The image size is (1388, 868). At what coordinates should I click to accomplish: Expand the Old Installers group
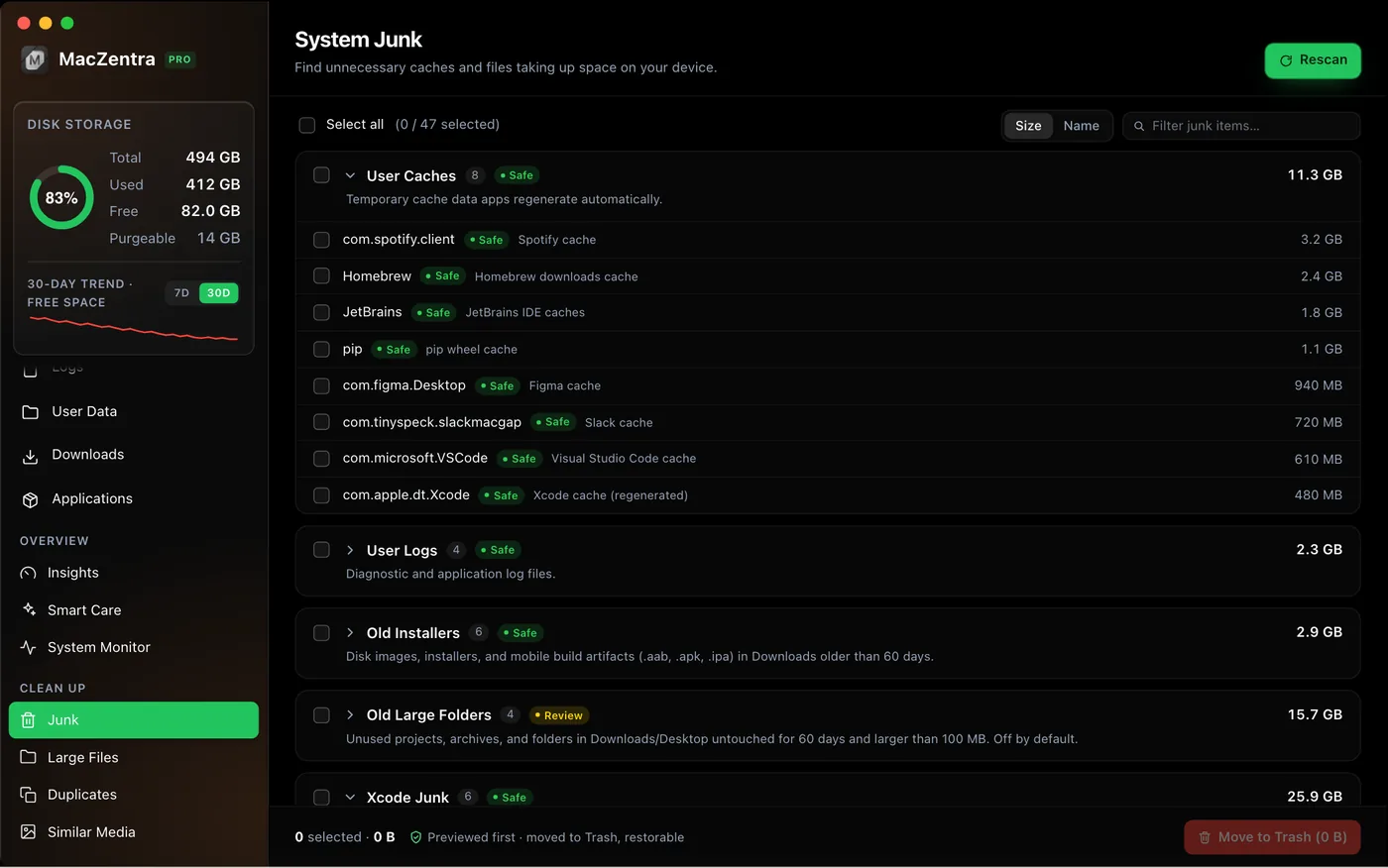pos(350,633)
